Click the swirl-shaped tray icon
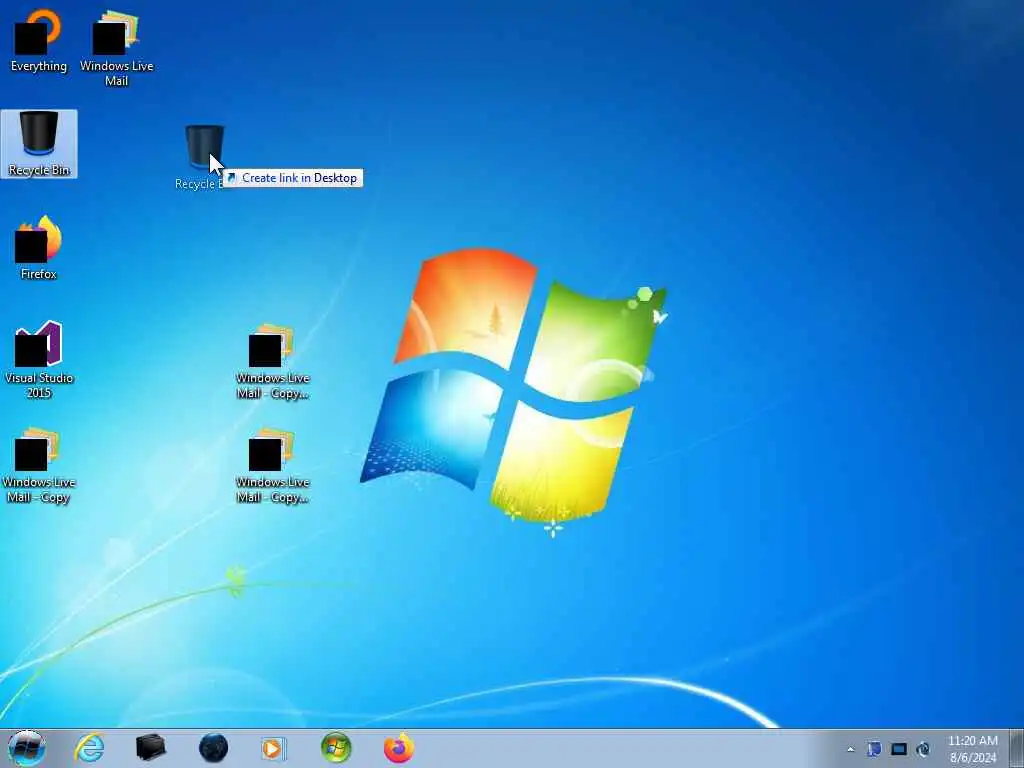1024x768 pixels. click(923, 749)
